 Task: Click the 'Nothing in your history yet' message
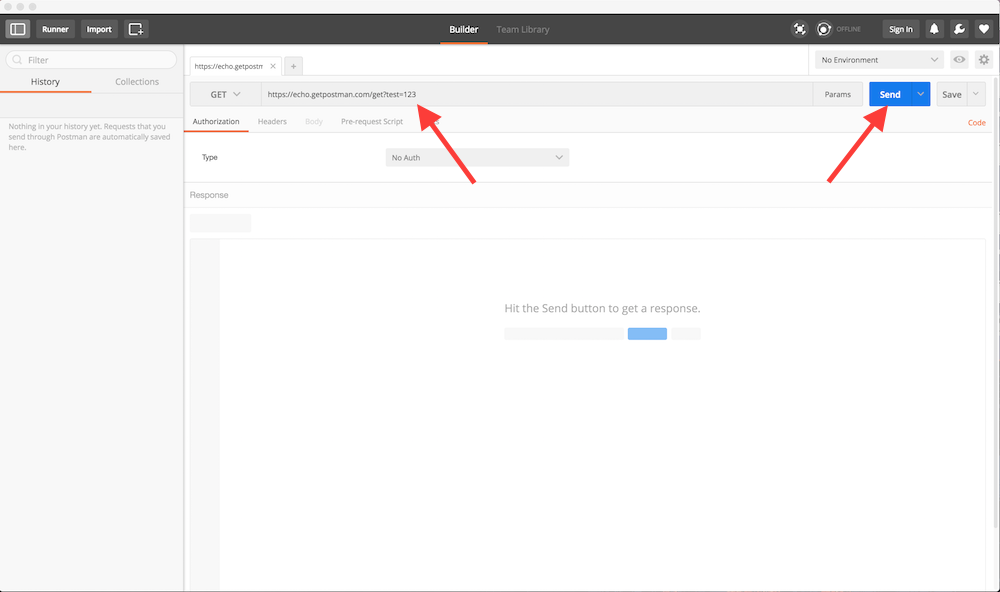coord(89,137)
